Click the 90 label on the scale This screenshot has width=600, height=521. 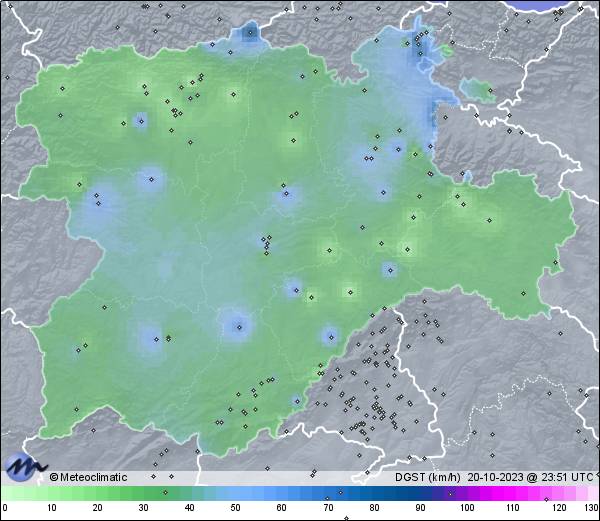click(420, 508)
